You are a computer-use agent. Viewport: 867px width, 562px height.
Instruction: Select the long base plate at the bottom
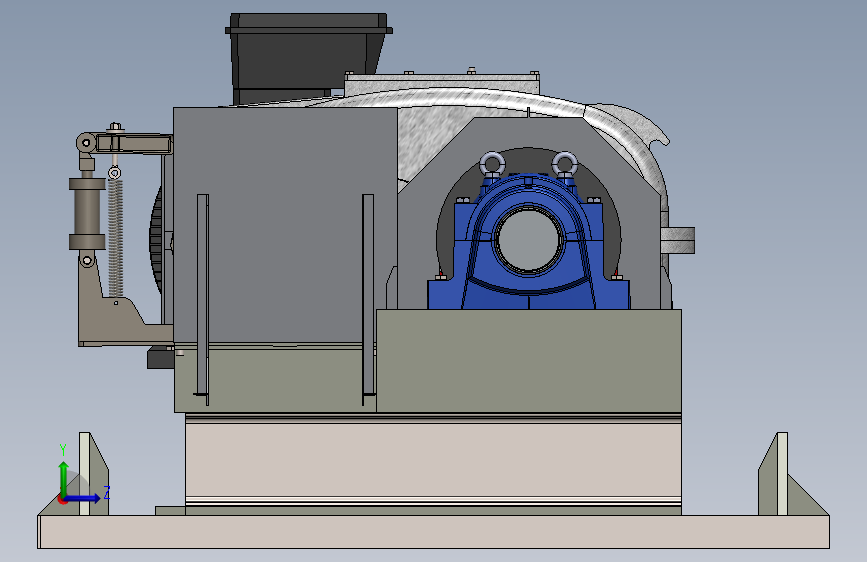click(x=434, y=532)
